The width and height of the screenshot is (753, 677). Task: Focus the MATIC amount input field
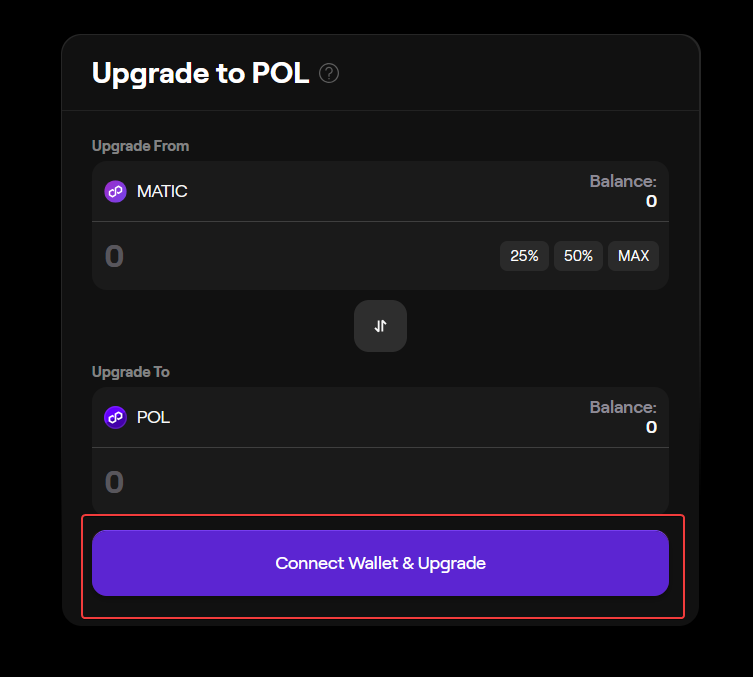click(x=290, y=256)
